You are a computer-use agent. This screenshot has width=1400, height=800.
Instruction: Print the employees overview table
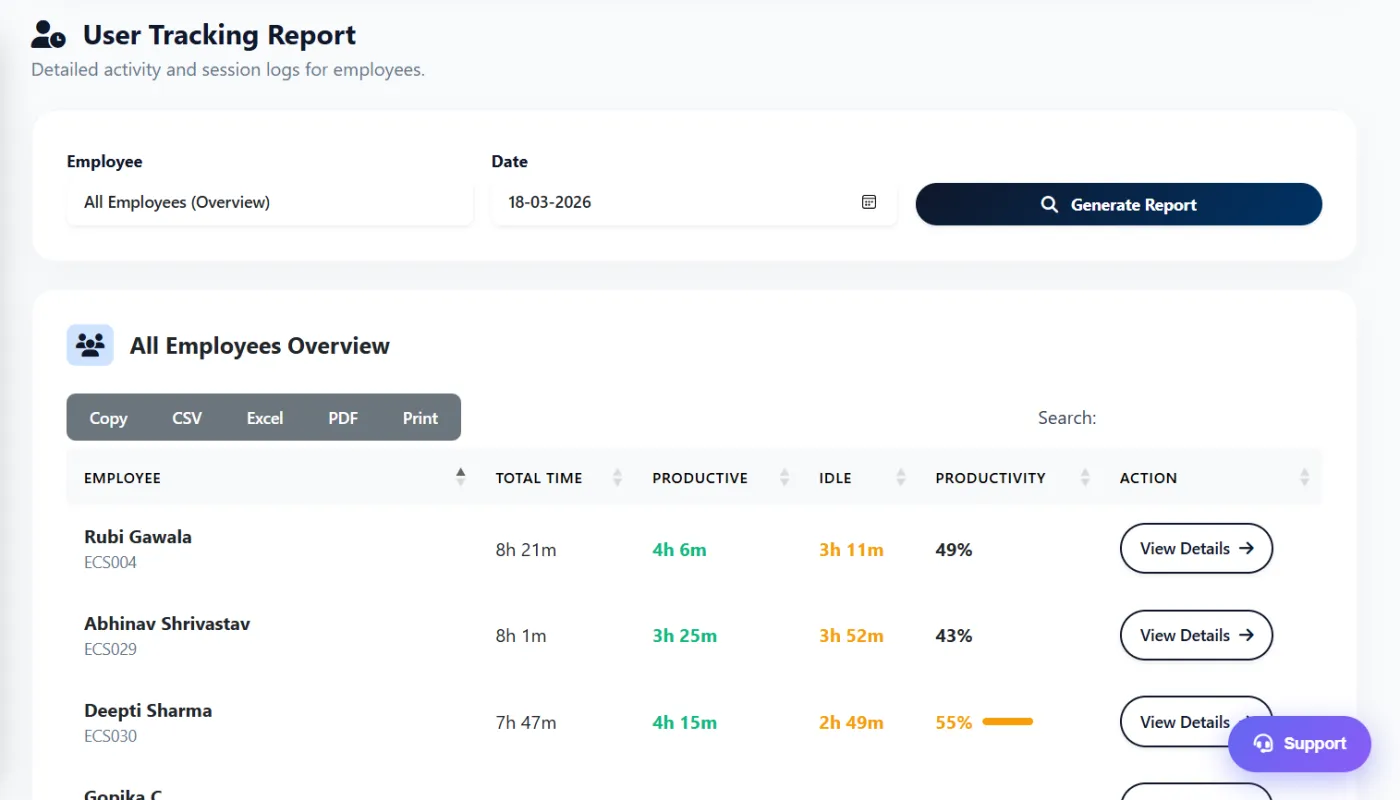[420, 418]
